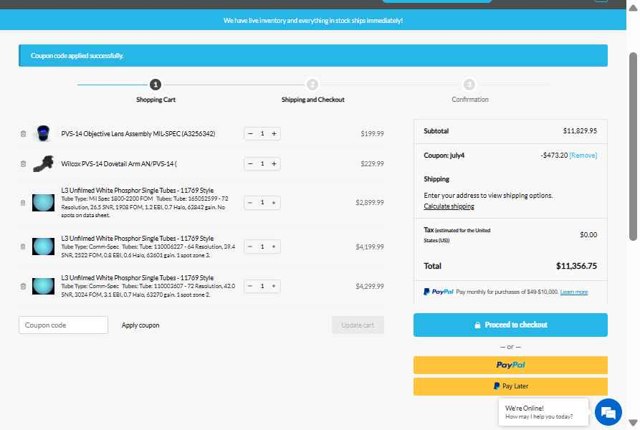640x430 pixels.
Task: Open thumbnail of the $2,899.99 L3 tube
Action: pyautogui.click(x=43, y=203)
